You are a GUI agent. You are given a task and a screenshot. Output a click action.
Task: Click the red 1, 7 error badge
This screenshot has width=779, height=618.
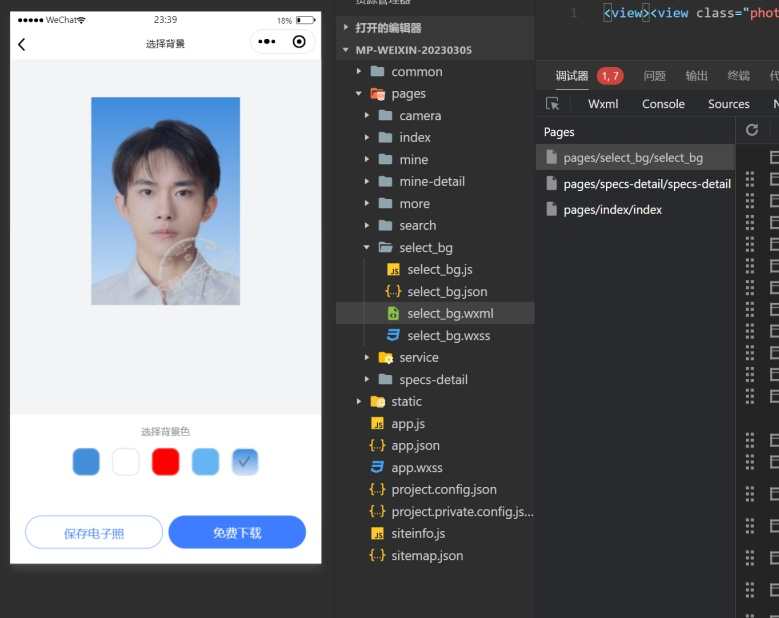(x=610, y=76)
